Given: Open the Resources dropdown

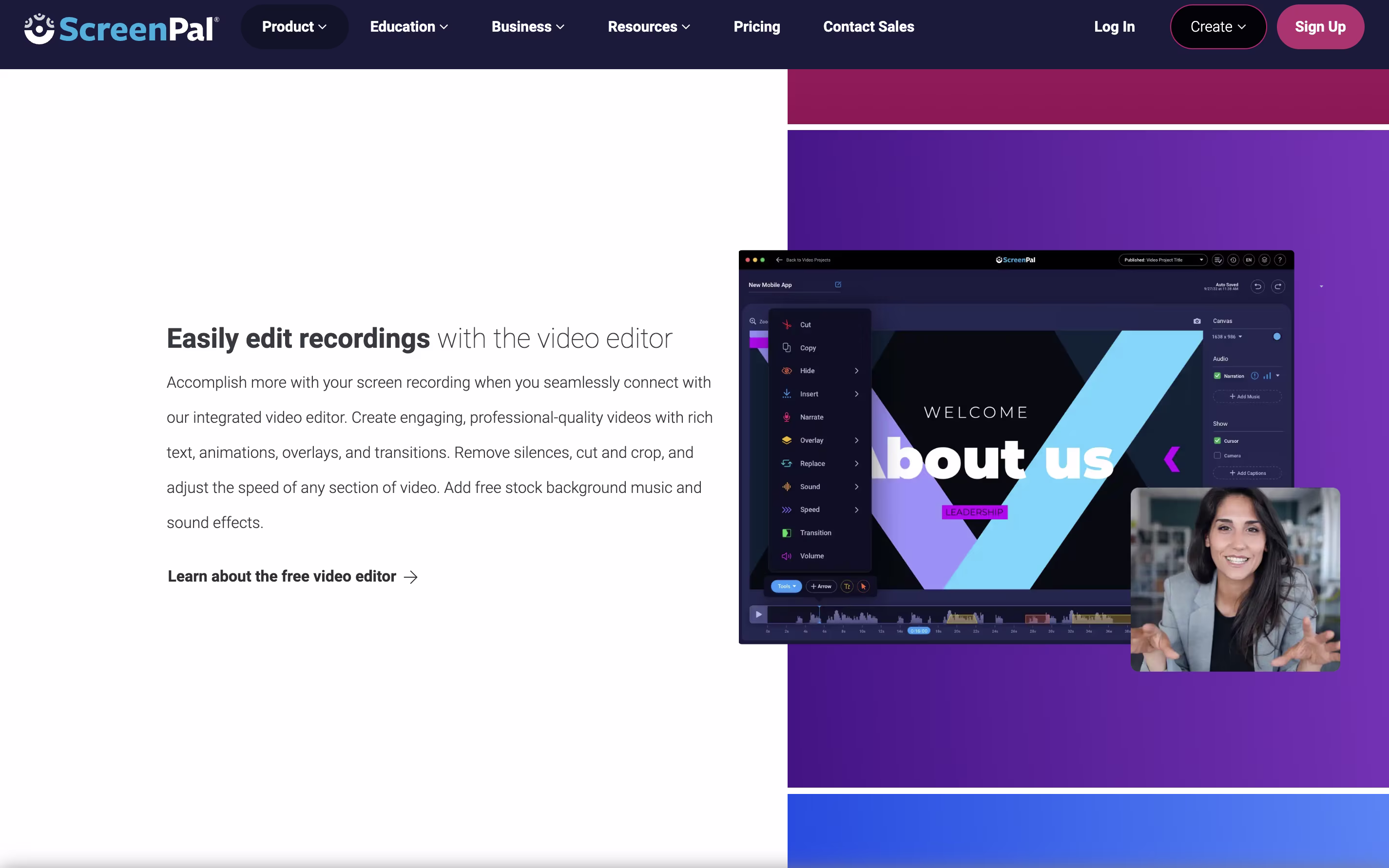Looking at the screenshot, I should click(x=649, y=26).
